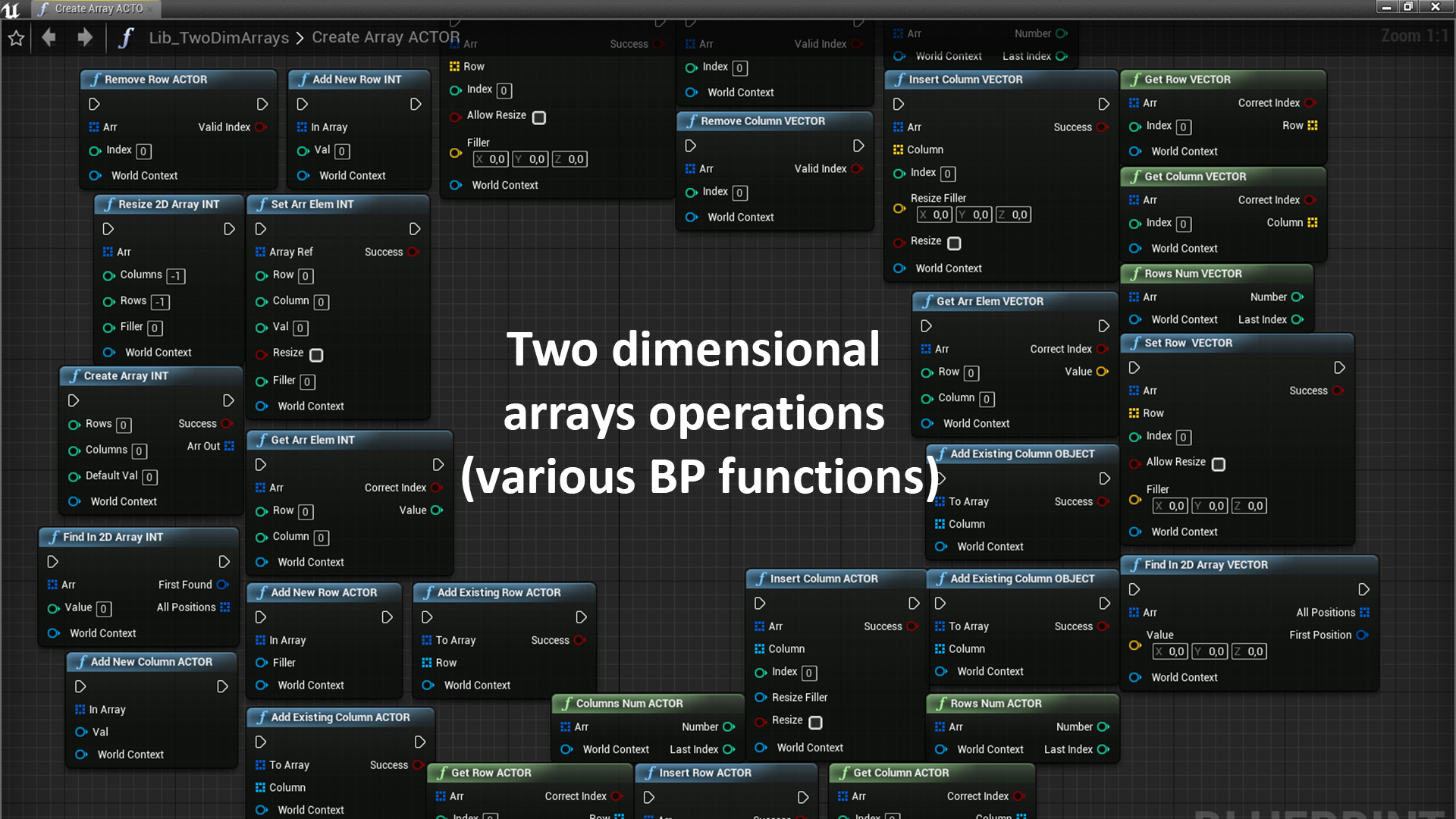Click the forward navigation arrow
This screenshot has height=819, width=1456.
(x=85, y=37)
